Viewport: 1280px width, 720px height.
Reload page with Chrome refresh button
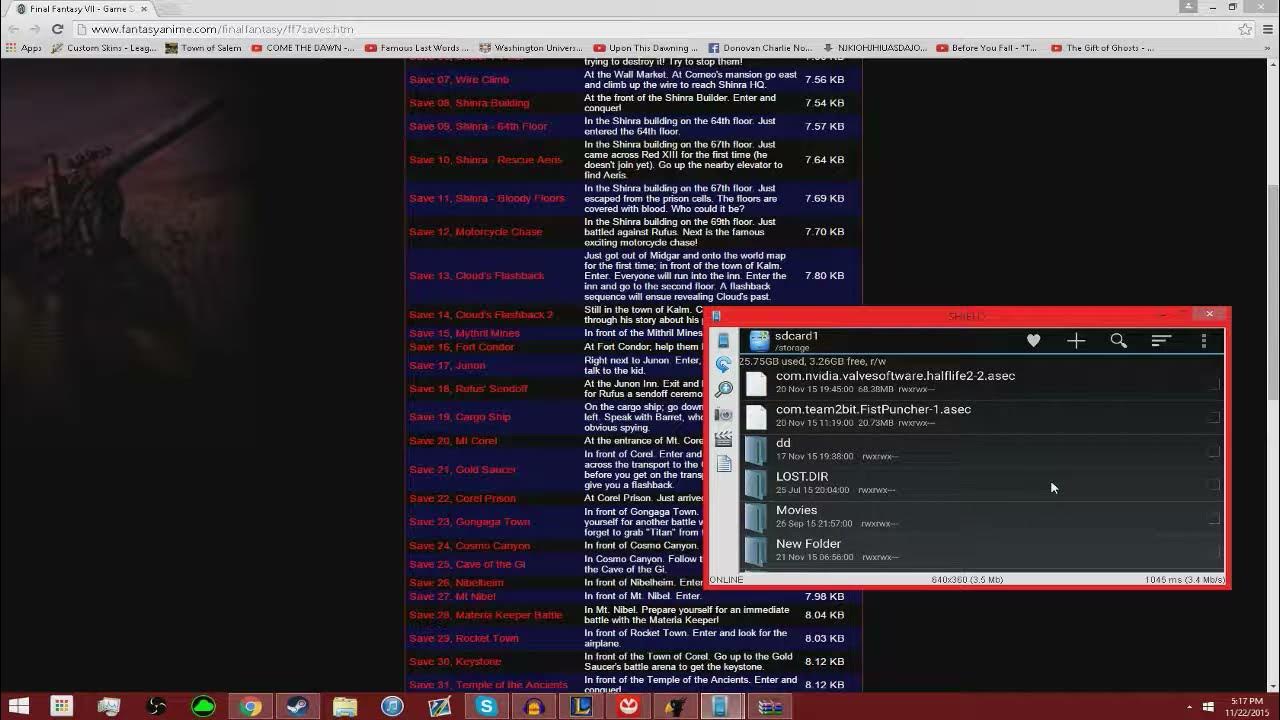pyautogui.click(x=57, y=29)
